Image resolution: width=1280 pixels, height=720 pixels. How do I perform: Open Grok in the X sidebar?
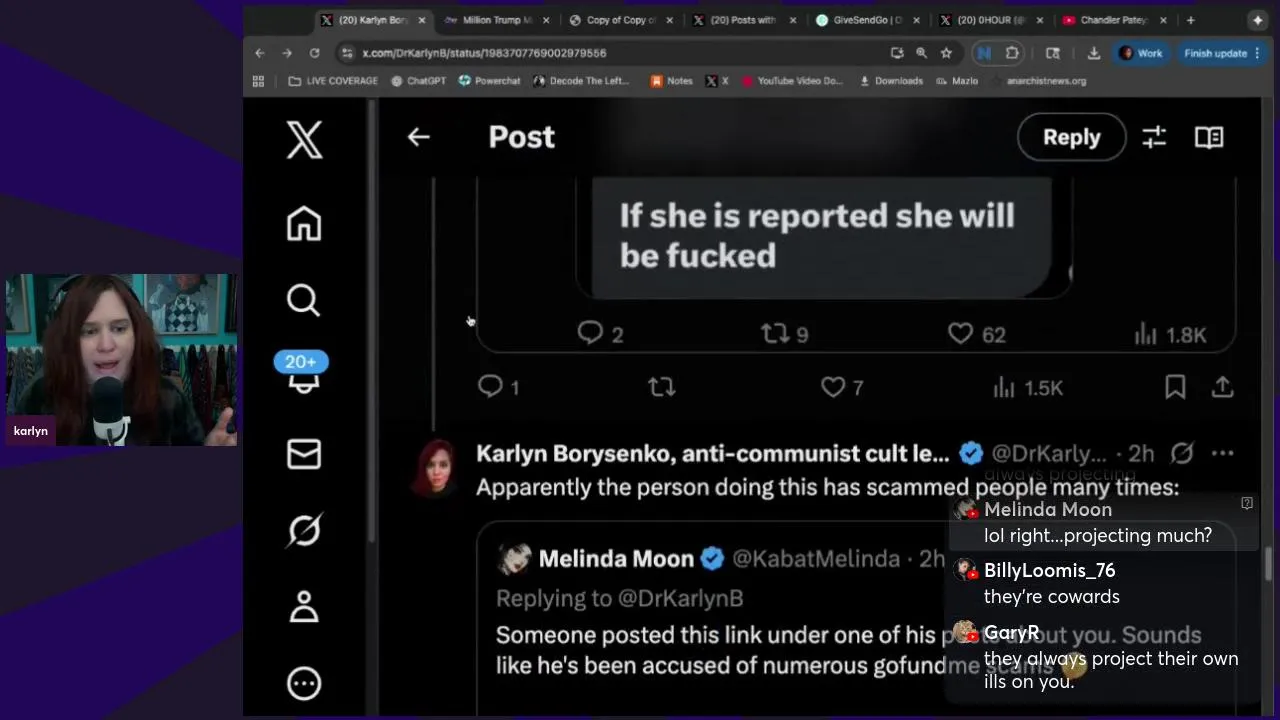tap(304, 530)
